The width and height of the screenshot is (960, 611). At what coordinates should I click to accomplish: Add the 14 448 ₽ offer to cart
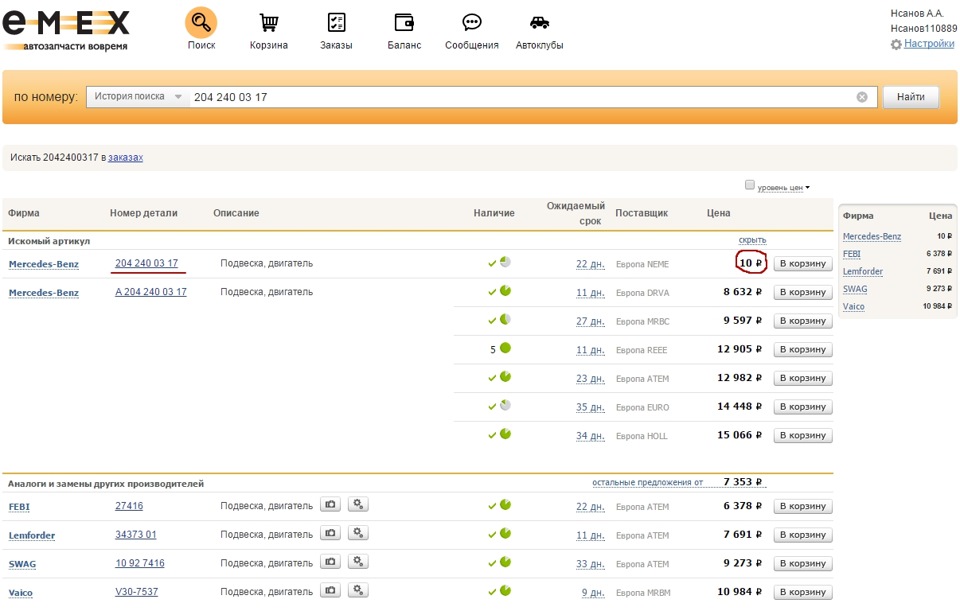803,407
